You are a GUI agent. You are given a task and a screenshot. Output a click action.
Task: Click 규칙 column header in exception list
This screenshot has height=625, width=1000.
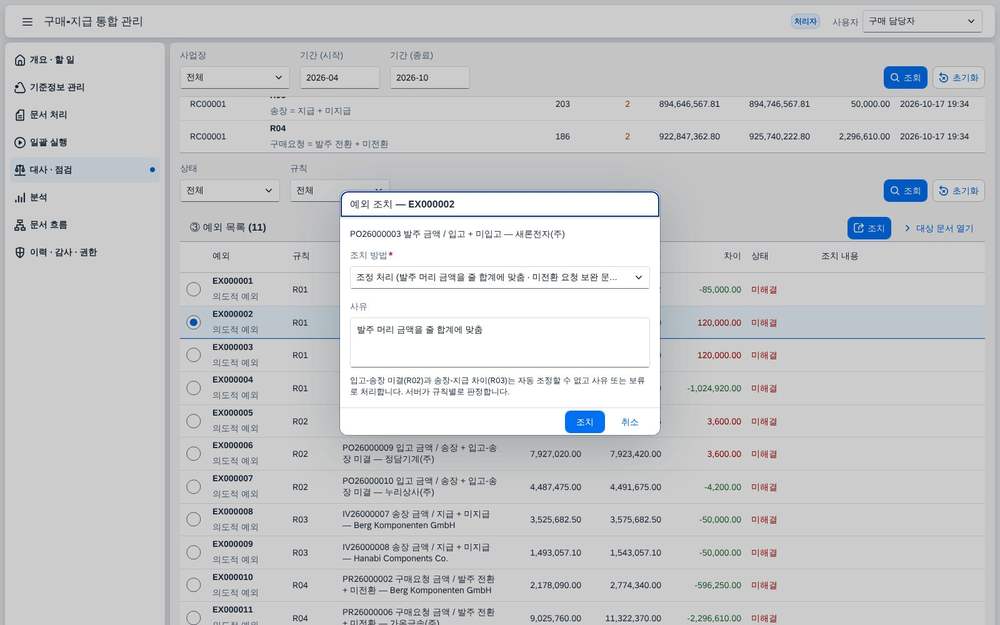coord(300,256)
